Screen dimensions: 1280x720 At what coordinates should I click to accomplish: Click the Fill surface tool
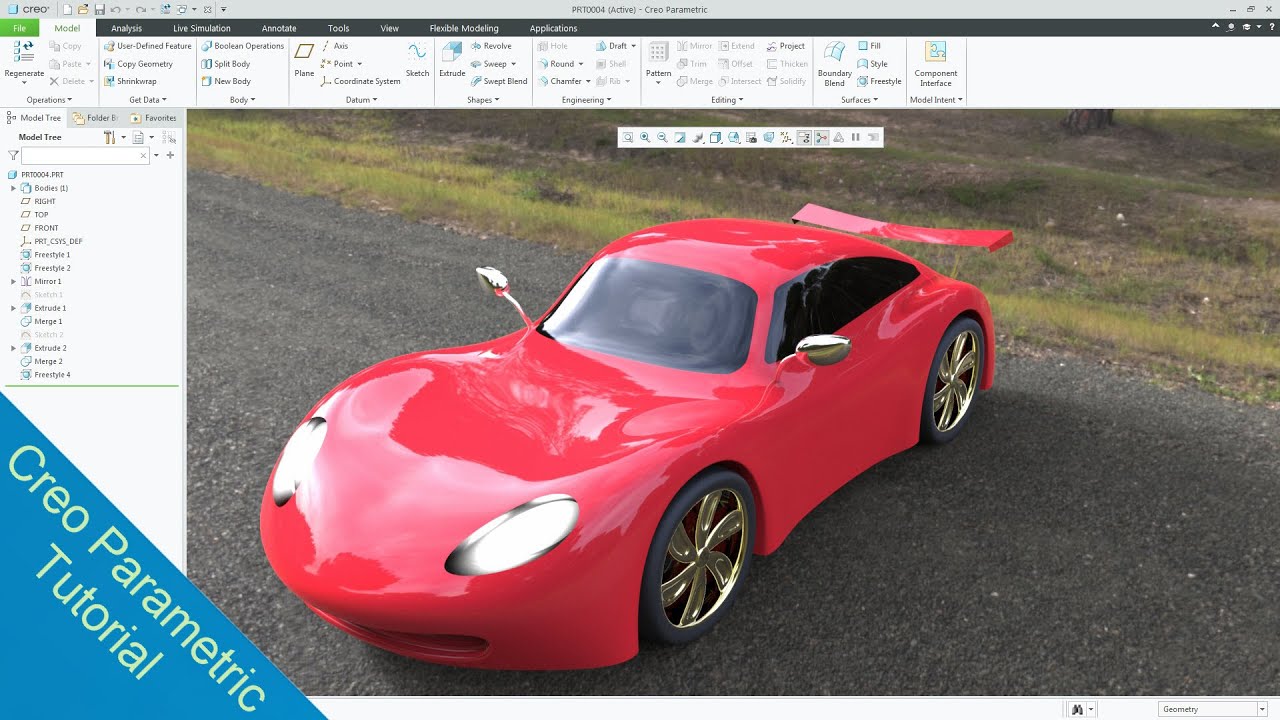click(x=869, y=46)
